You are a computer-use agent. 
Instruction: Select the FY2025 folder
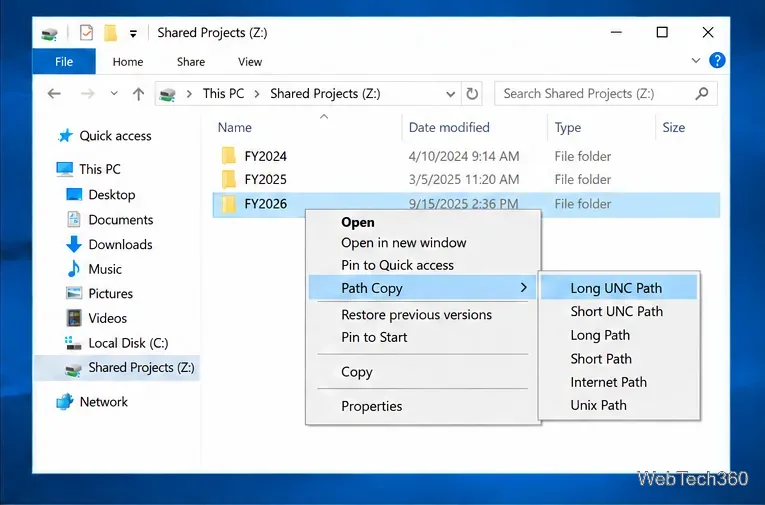pos(265,180)
